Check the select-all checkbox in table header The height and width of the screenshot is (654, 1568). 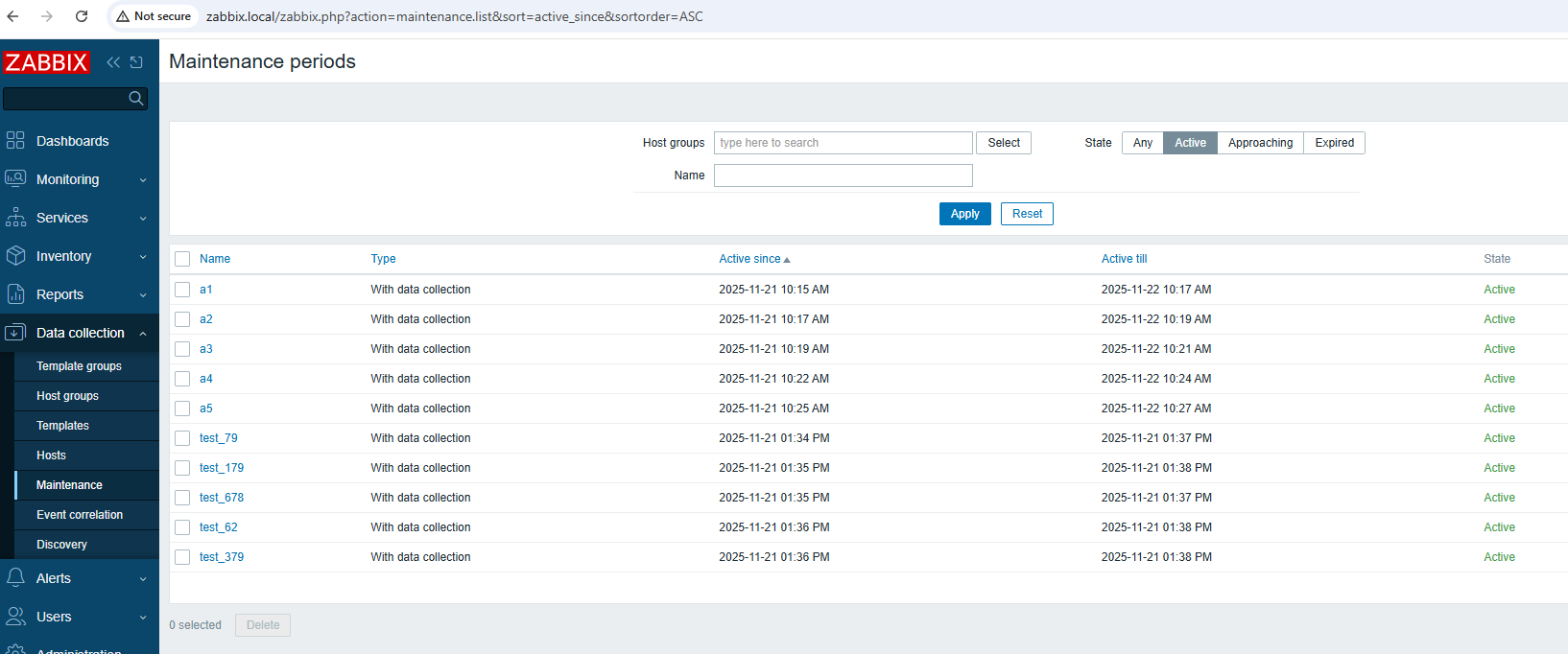click(182, 259)
